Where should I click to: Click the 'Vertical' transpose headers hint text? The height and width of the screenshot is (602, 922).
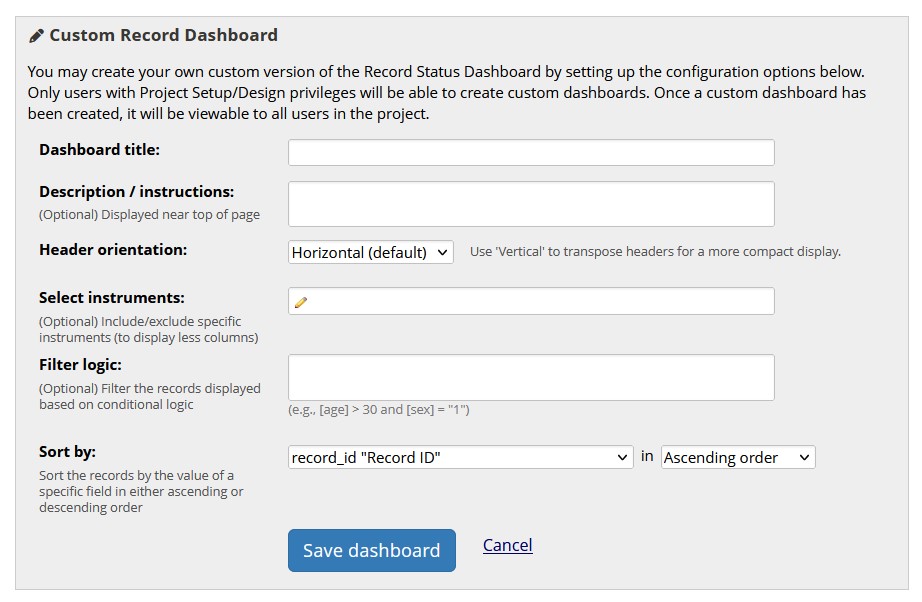pyautogui.click(x=655, y=252)
